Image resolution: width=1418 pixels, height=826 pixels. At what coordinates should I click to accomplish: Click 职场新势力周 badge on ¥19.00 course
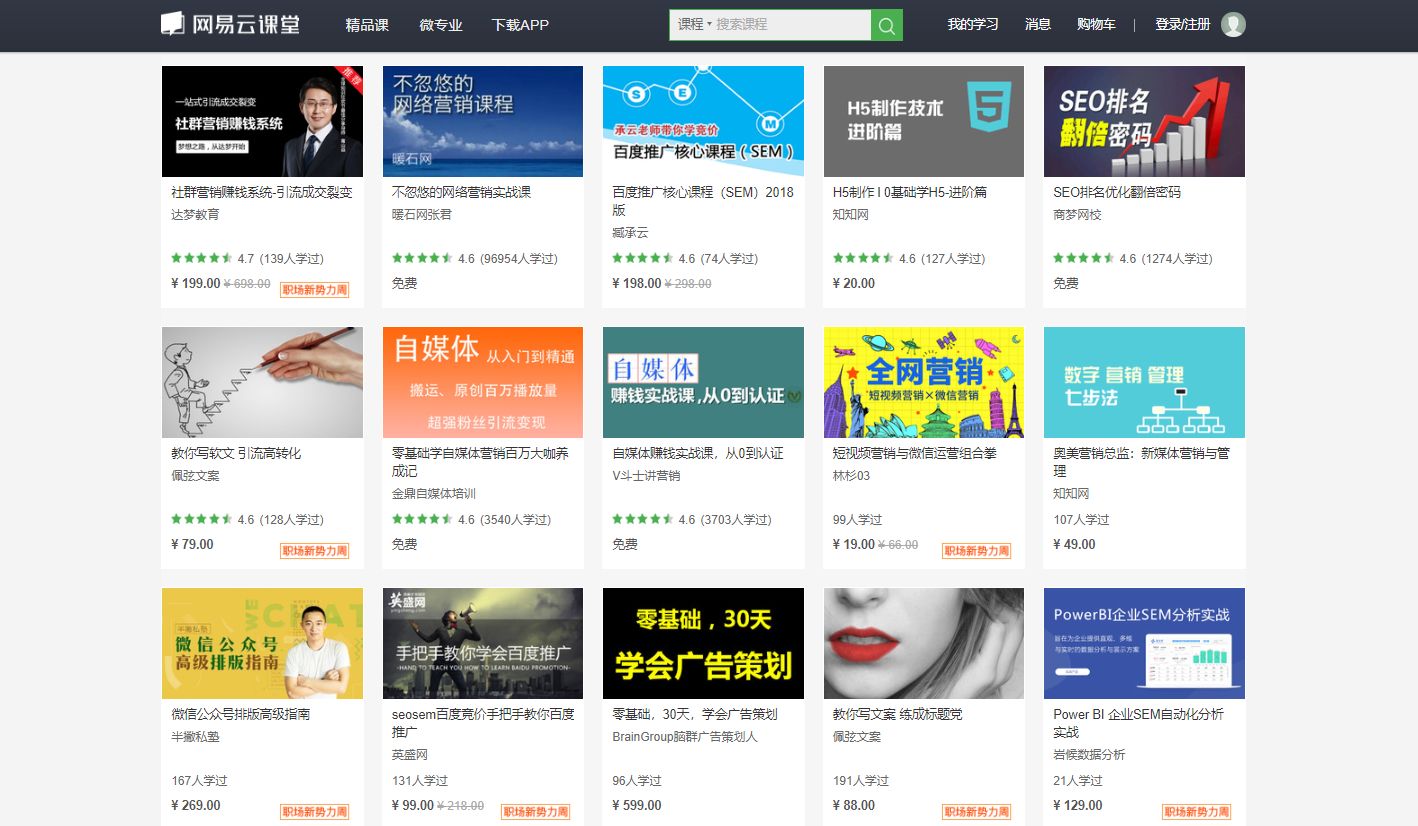coord(976,551)
